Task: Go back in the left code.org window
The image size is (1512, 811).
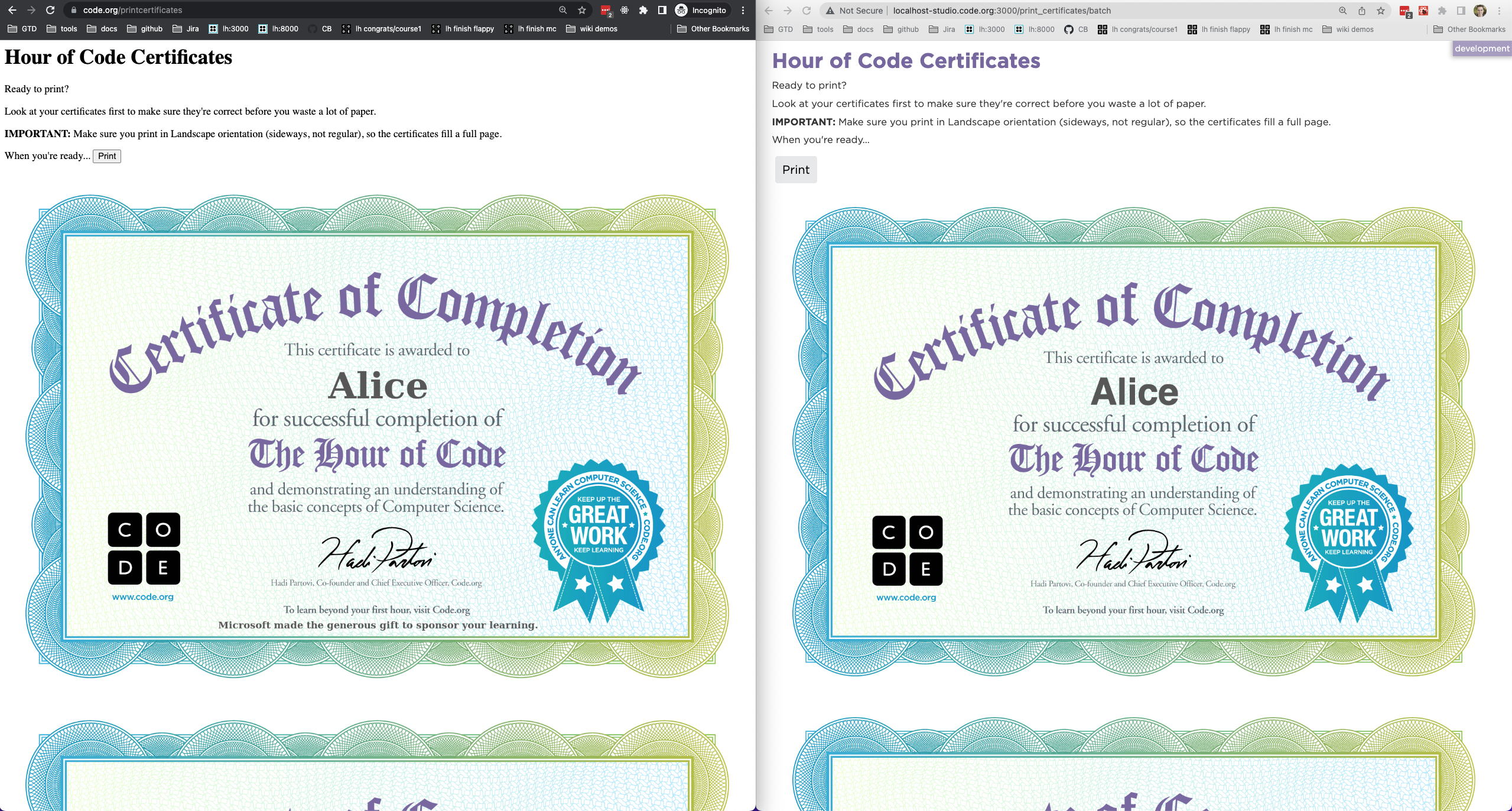Action: (x=12, y=10)
